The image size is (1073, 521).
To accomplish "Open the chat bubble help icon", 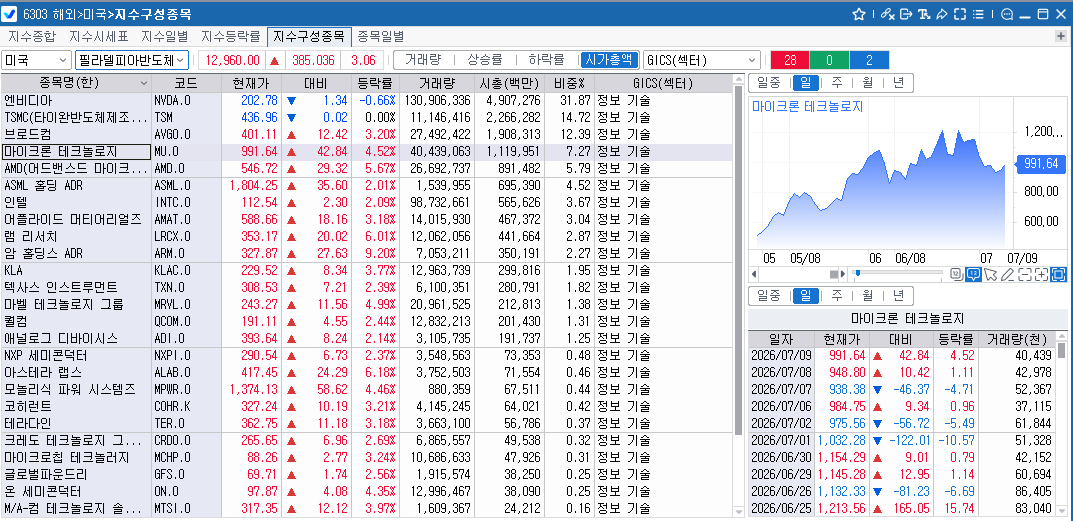I will click(x=1007, y=14).
